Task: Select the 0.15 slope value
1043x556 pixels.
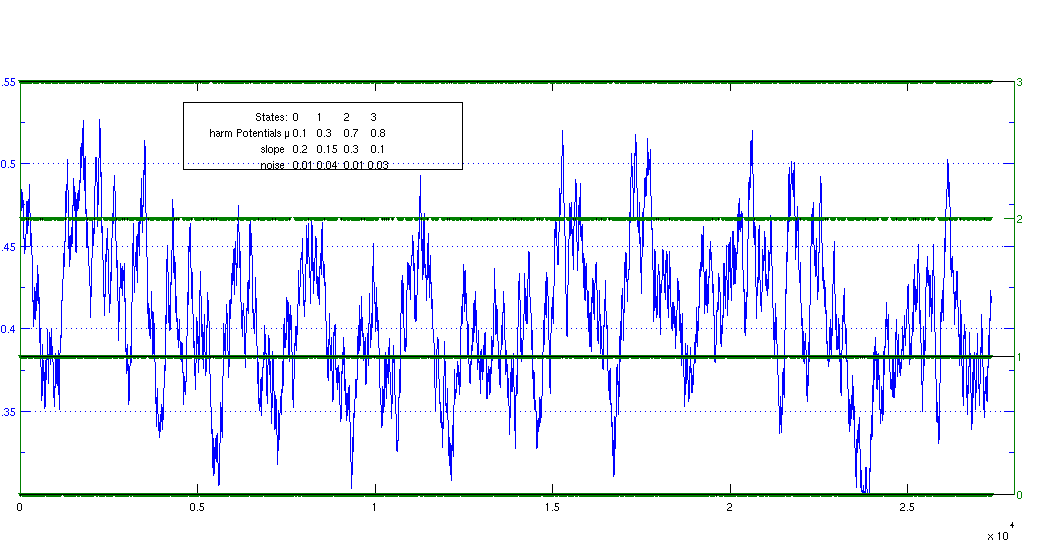Action: (x=326, y=149)
